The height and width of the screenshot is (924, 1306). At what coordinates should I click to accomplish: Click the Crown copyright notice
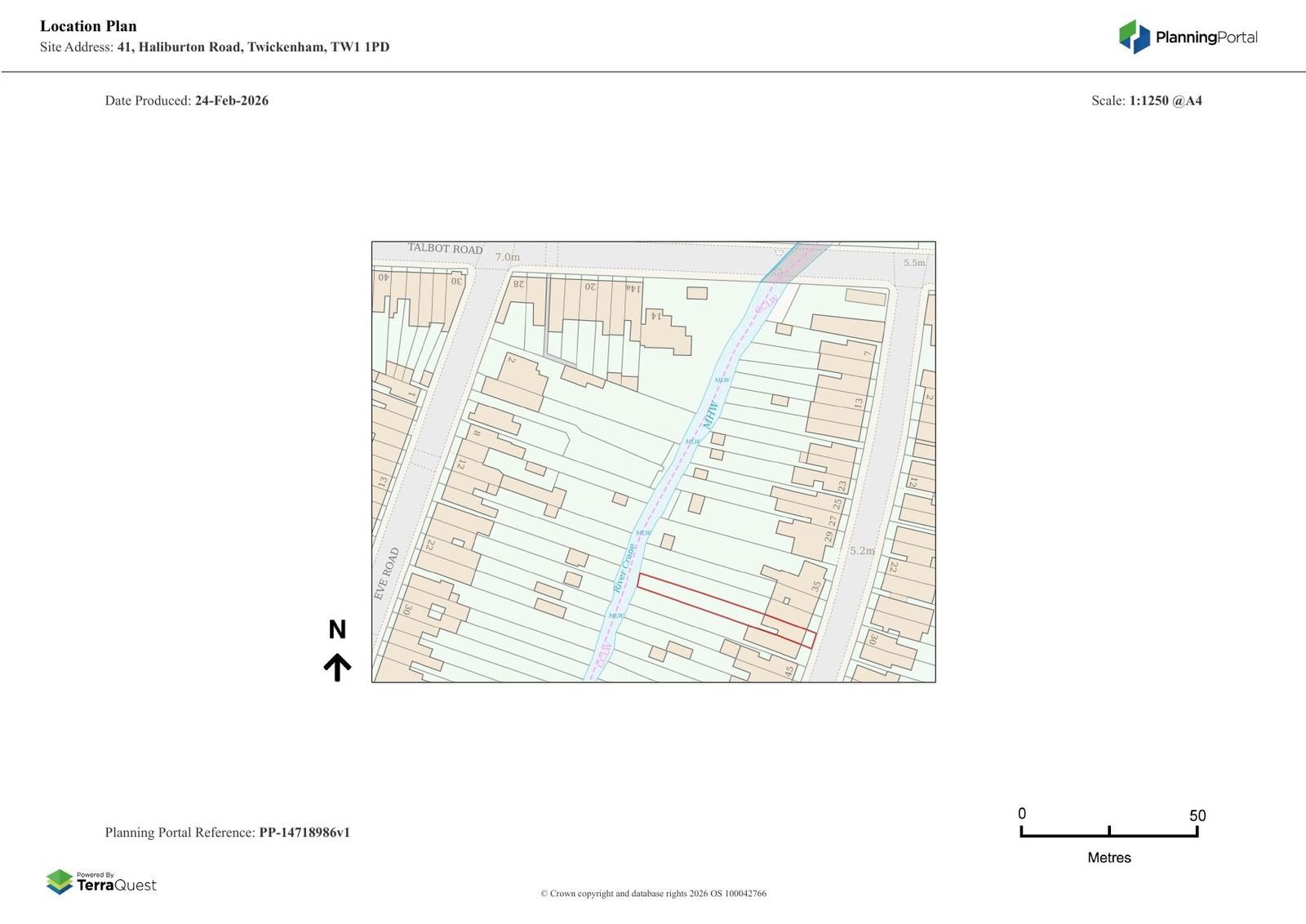coord(653,894)
